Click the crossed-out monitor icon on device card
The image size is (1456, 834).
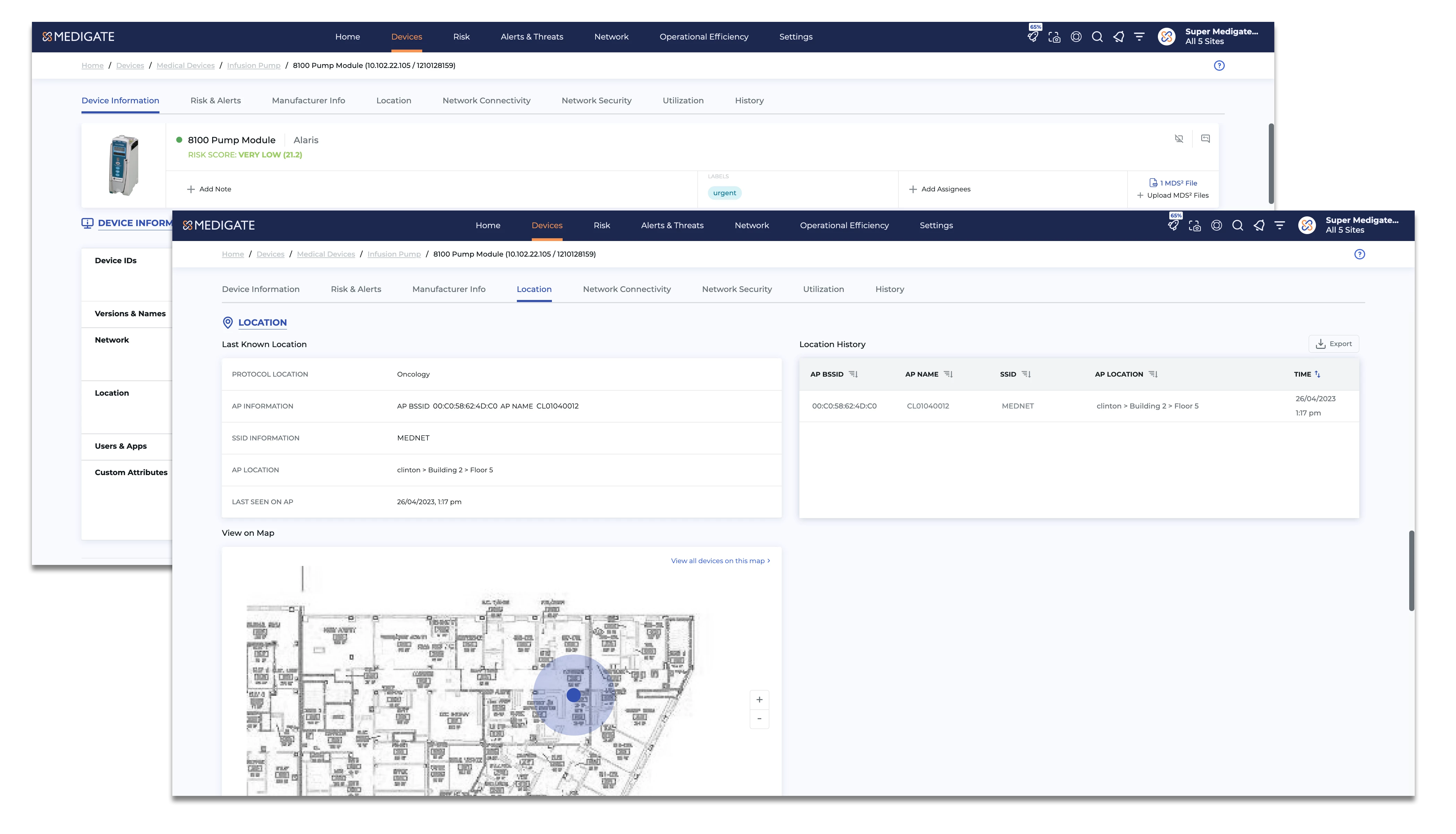pyautogui.click(x=1179, y=139)
